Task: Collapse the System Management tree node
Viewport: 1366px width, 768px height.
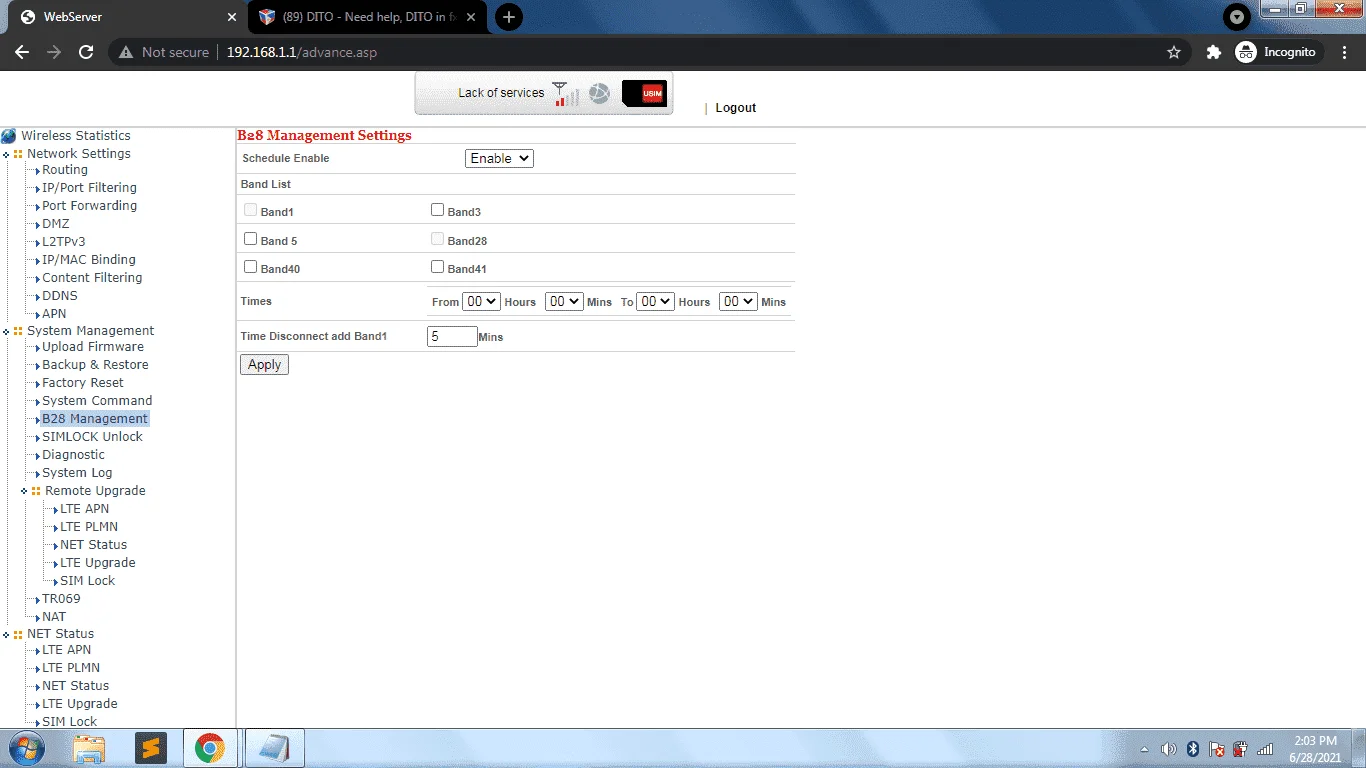Action: tap(7, 331)
